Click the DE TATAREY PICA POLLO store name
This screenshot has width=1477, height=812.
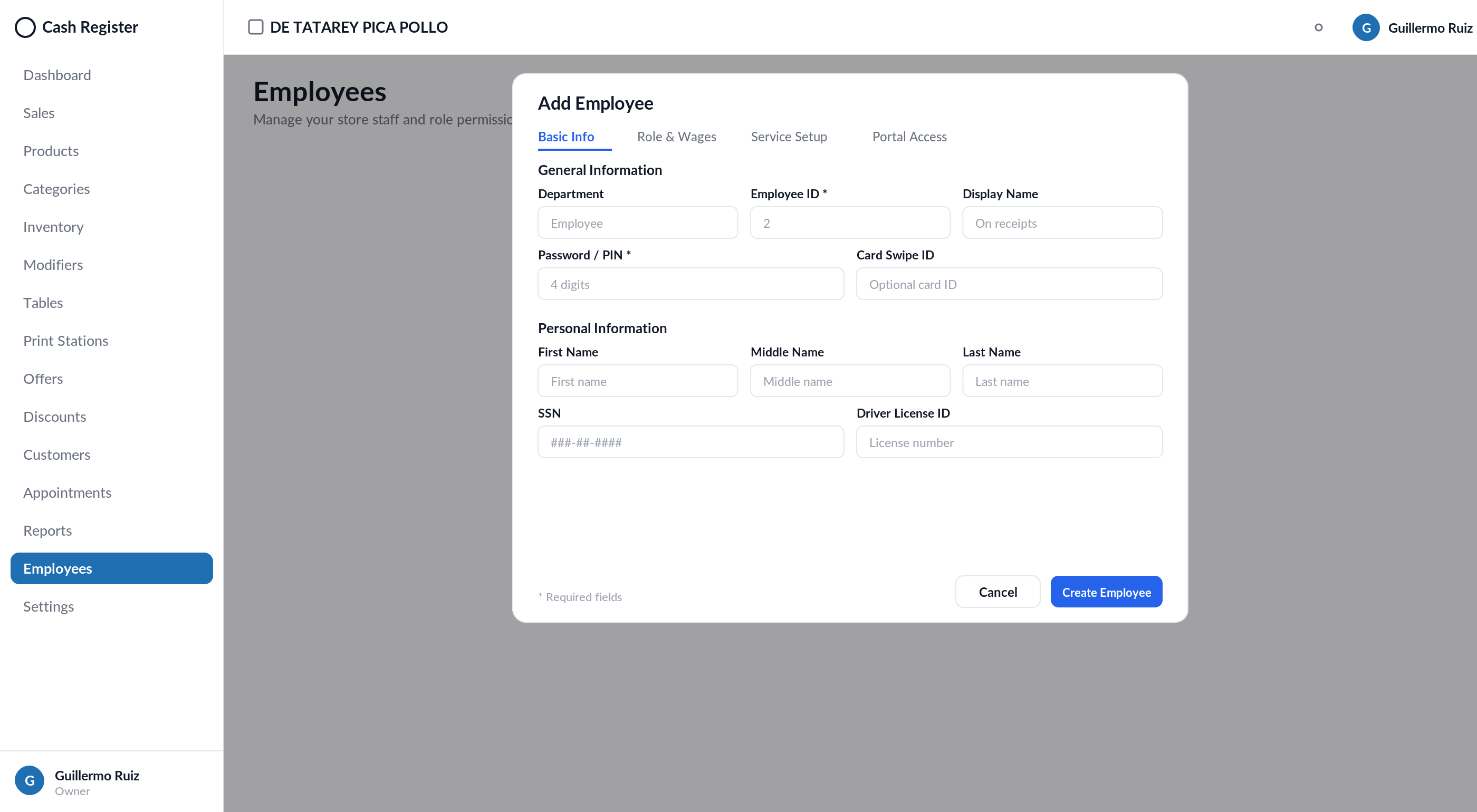tap(359, 27)
